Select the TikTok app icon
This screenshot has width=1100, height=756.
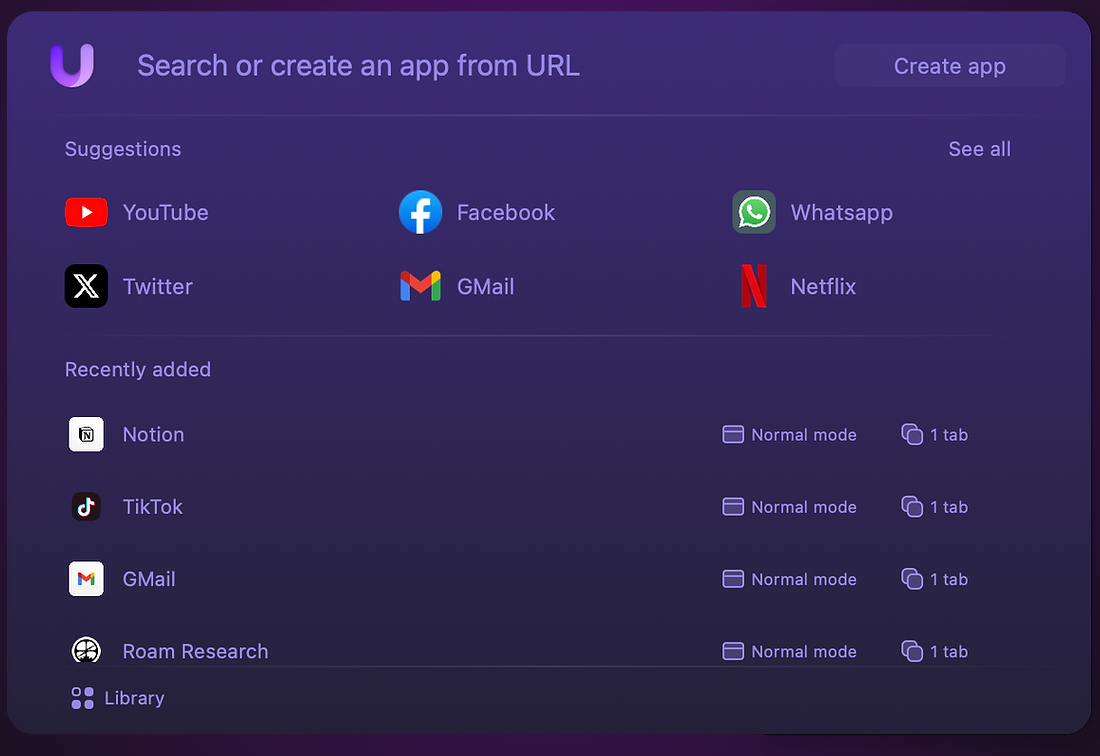86,507
